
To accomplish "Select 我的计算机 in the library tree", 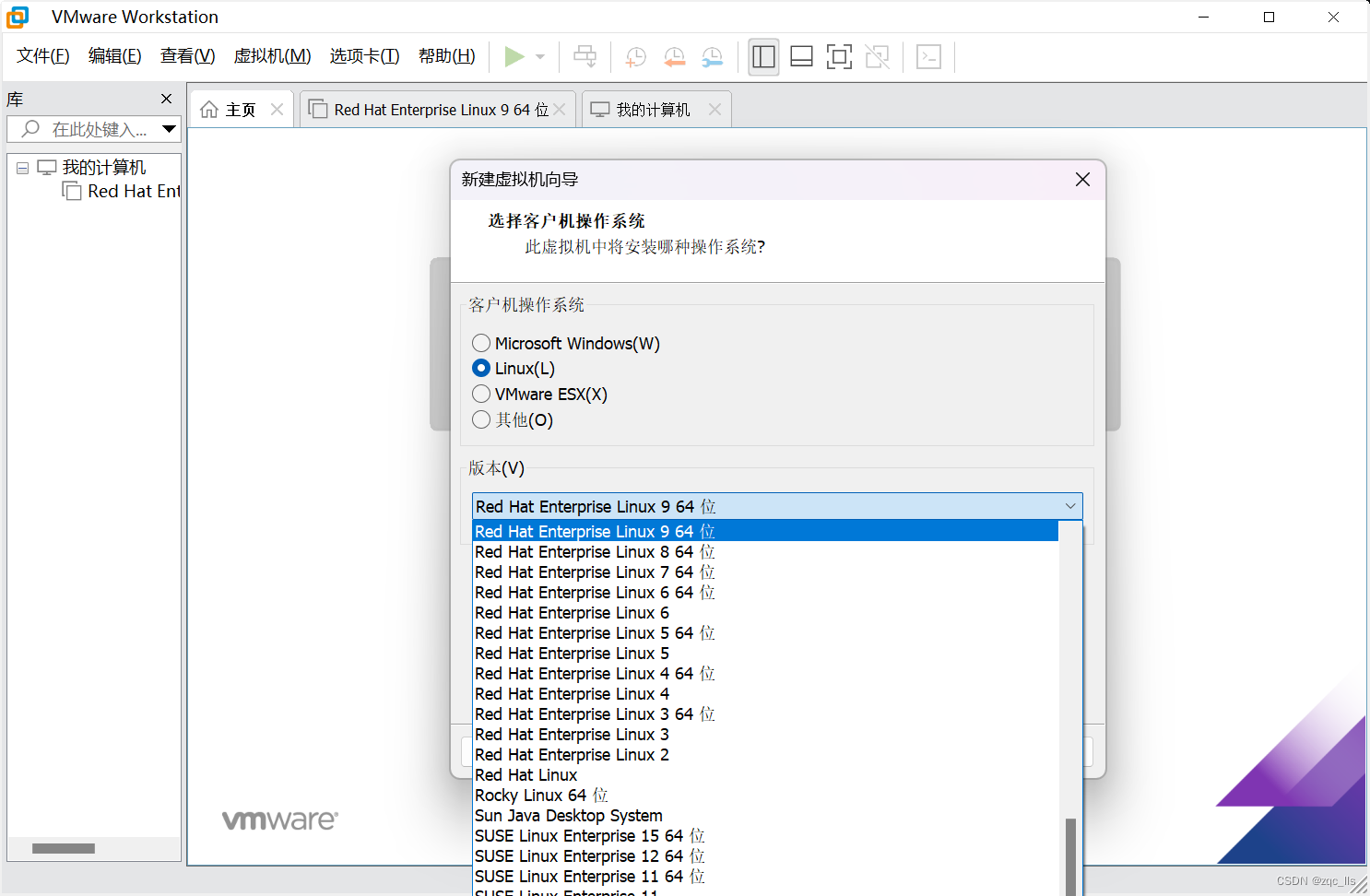I will [x=103, y=167].
